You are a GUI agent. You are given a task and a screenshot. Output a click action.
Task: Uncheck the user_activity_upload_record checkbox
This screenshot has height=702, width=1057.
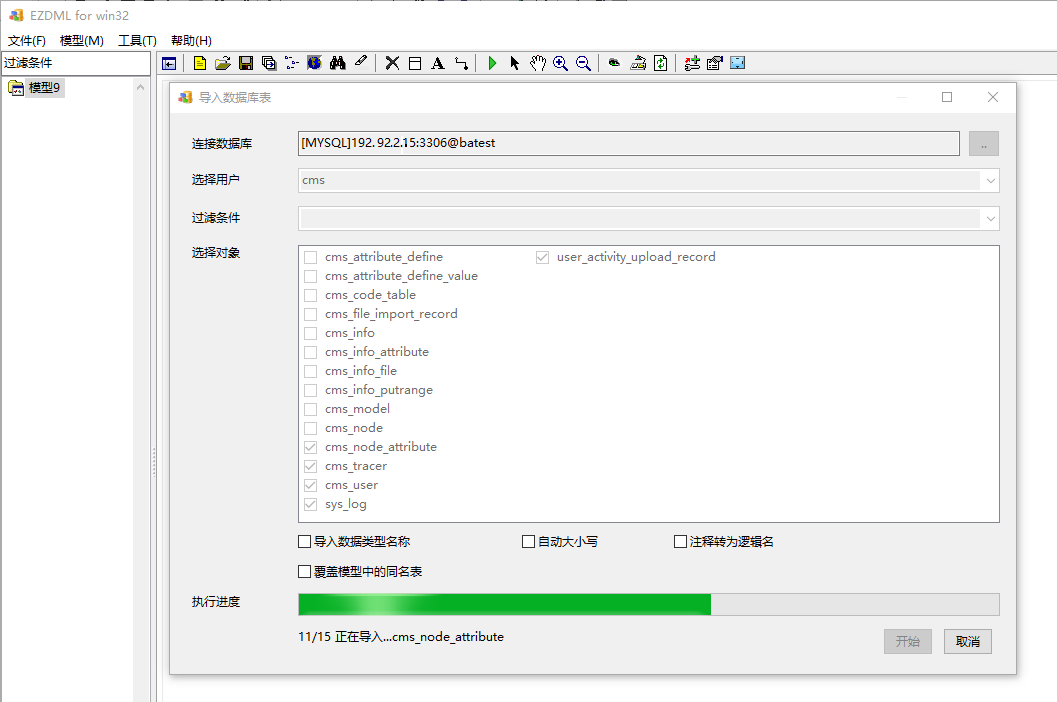(x=542, y=257)
